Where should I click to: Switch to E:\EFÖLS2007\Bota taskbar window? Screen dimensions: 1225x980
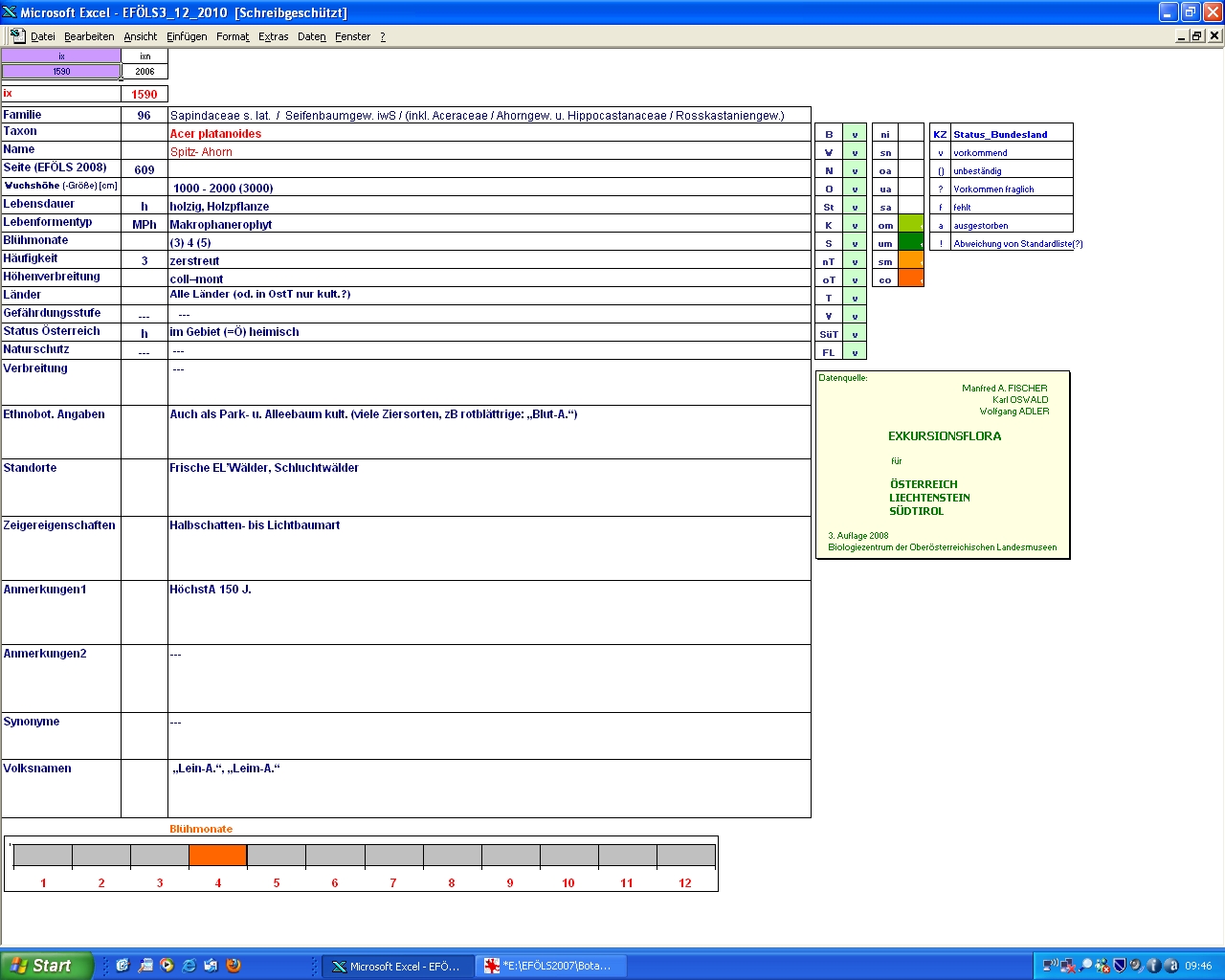point(550,967)
